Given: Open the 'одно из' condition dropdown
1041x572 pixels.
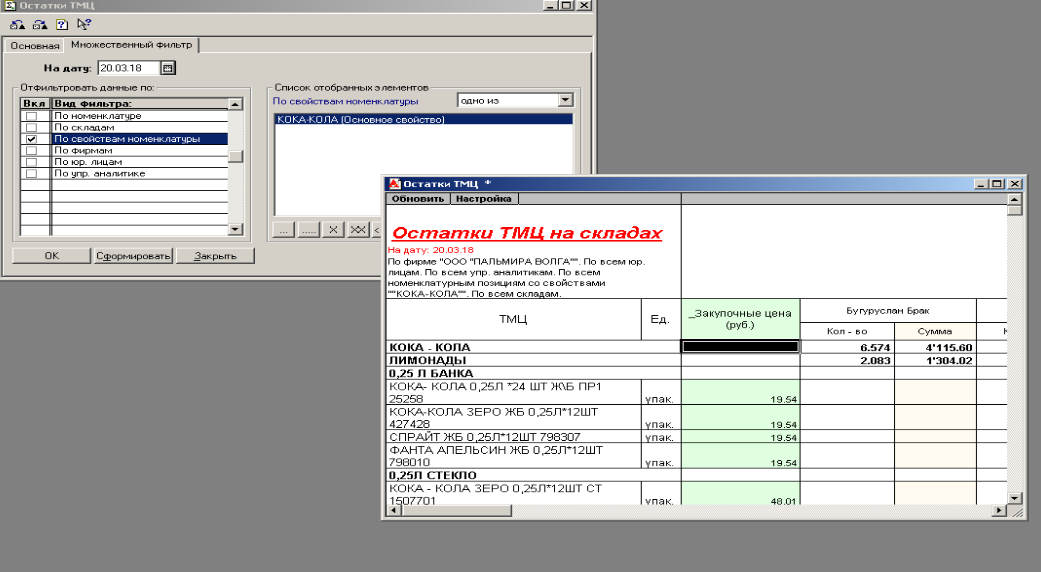Looking at the screenshot, I should click(x=565, y=100).
